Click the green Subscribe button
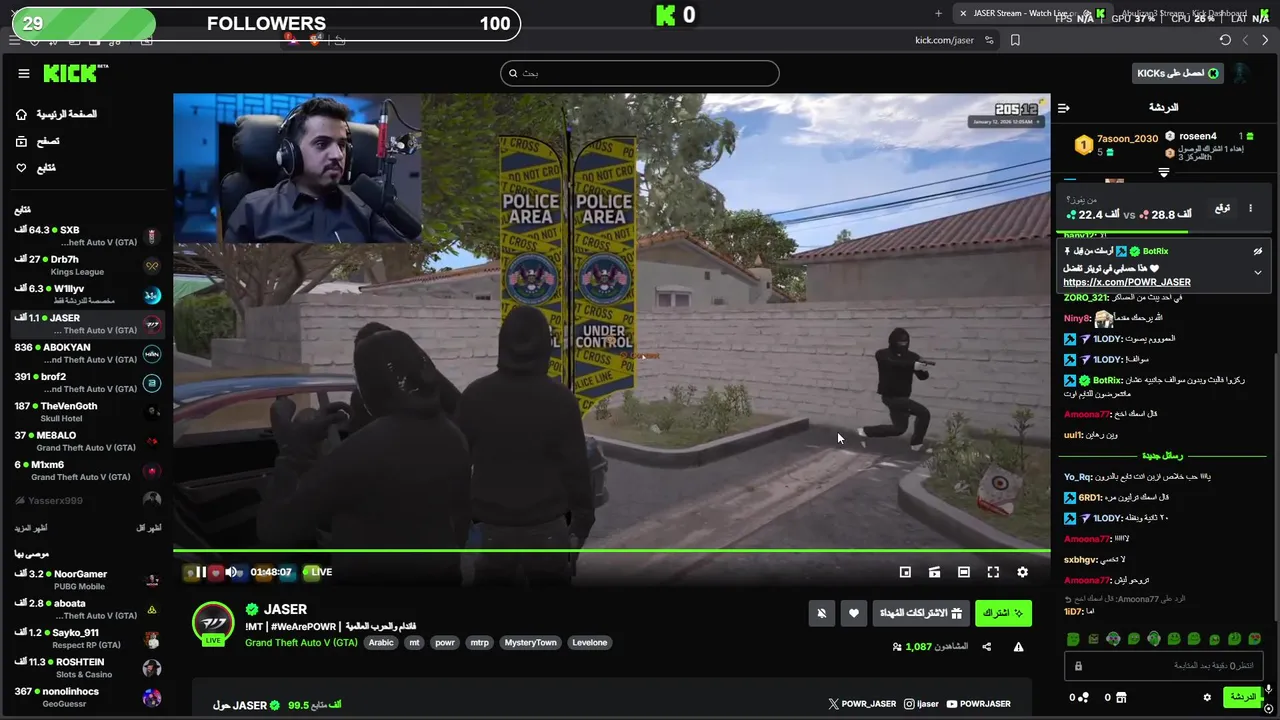 [1003, 613]
